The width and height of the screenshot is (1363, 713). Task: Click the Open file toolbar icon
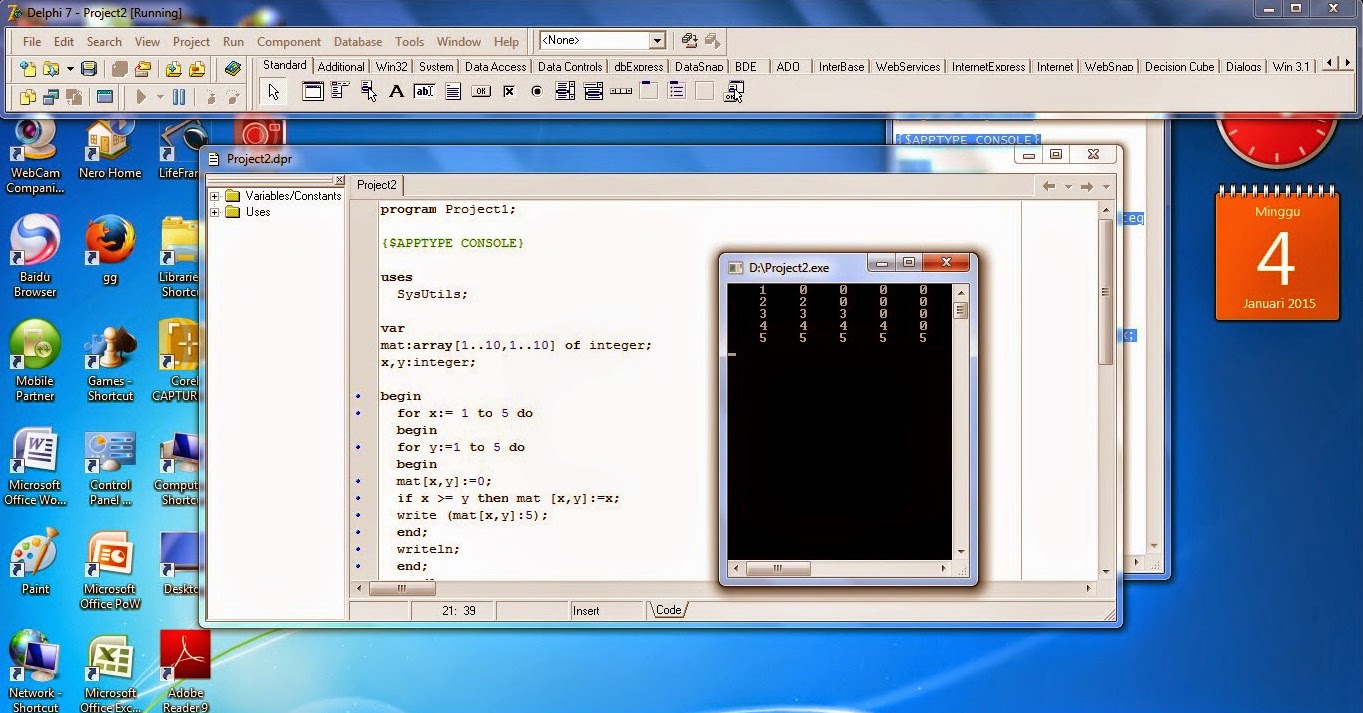pyautogui.click(x=50, y=69)
